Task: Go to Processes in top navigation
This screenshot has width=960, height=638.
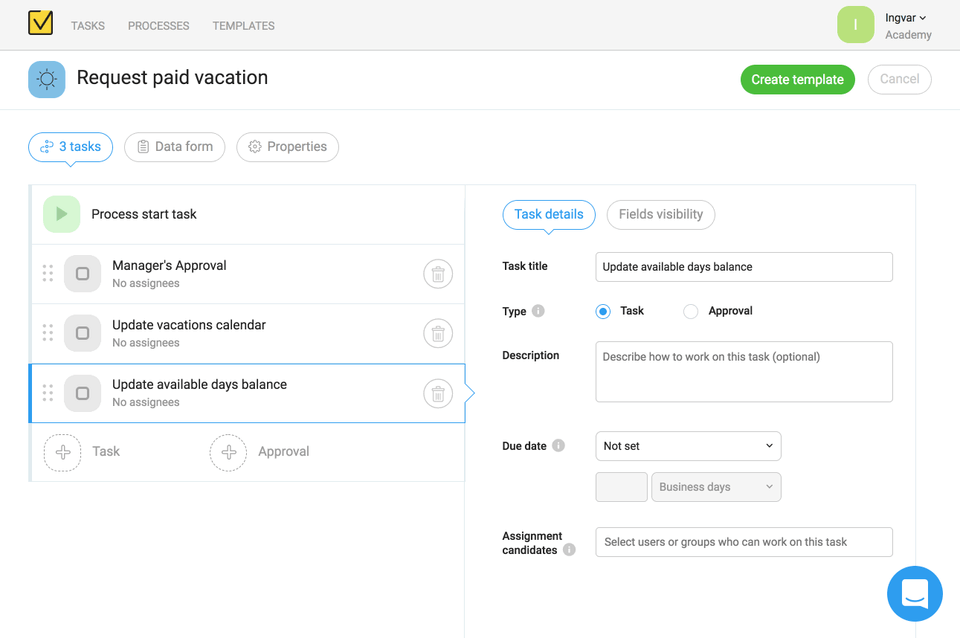Action: (x=158, y=26)
